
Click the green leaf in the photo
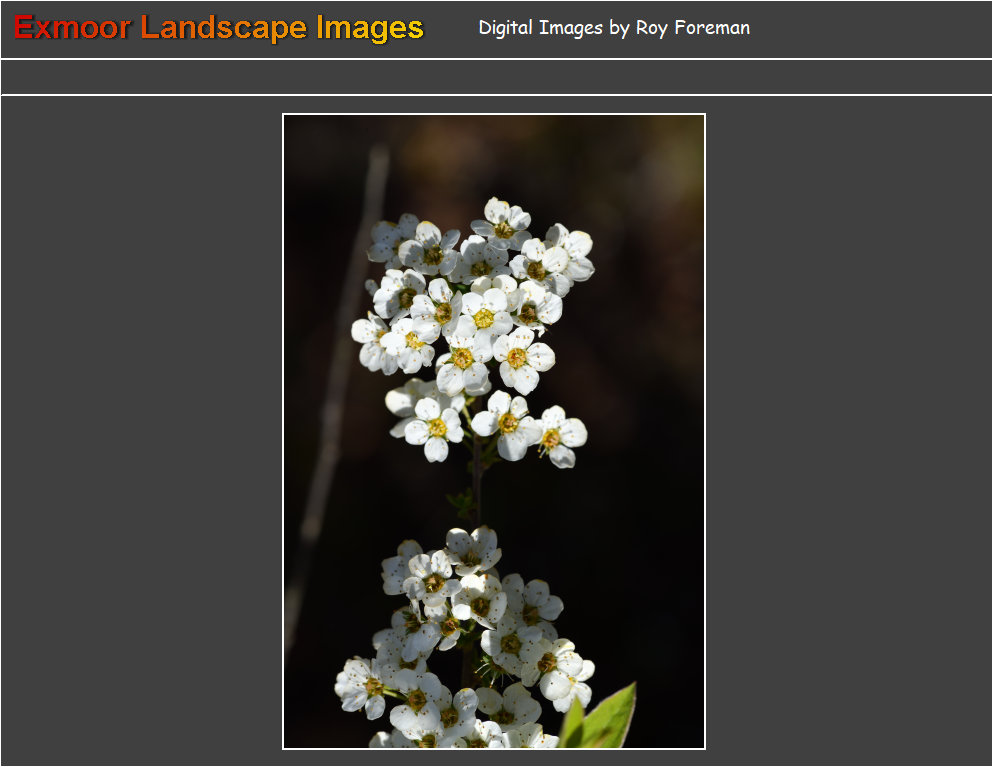tap(604, 720)
